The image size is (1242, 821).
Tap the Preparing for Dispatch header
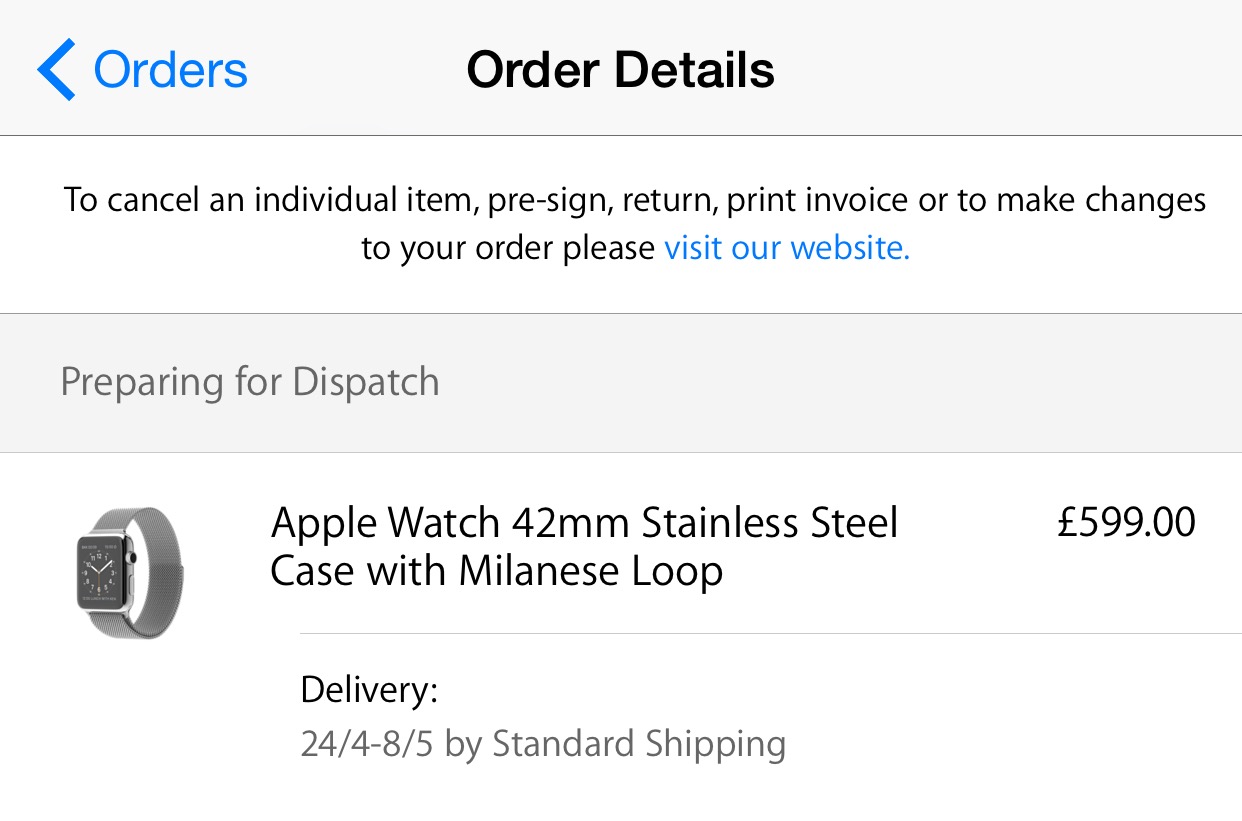250,382
